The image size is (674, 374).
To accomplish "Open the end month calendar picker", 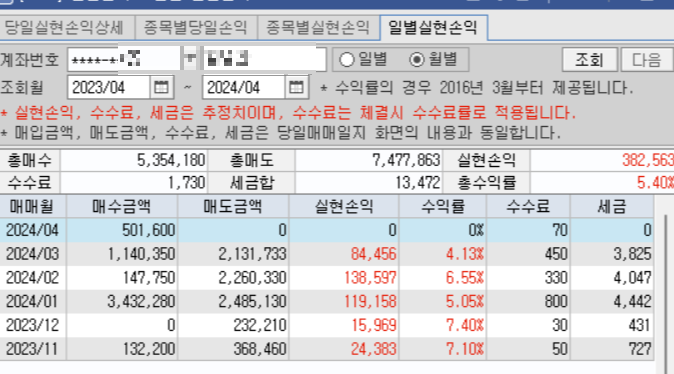I will pyautogui.click(x=296, y=88).
